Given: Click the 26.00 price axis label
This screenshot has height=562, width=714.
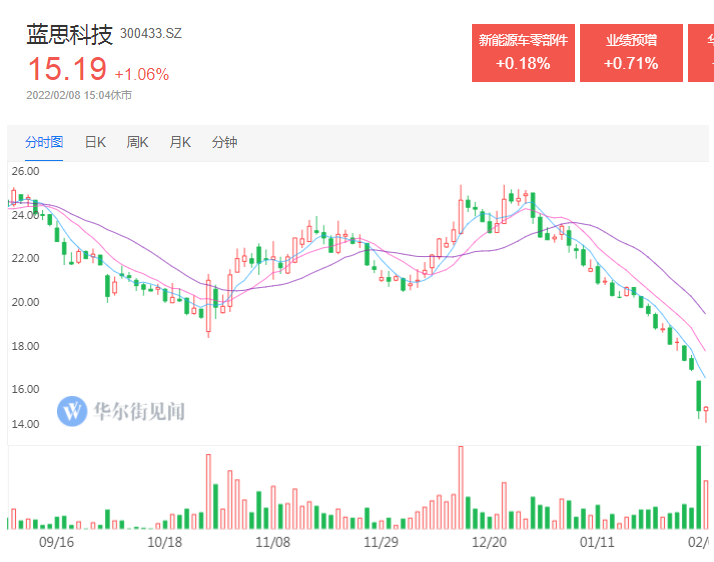Looking at the screenshot, I should pyautogui.click(x=25, y=171).
